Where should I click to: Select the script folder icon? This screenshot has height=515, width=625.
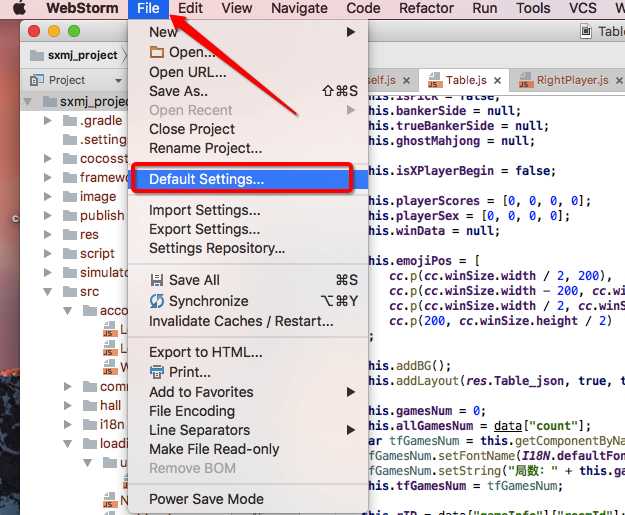[x=70, y=254]
